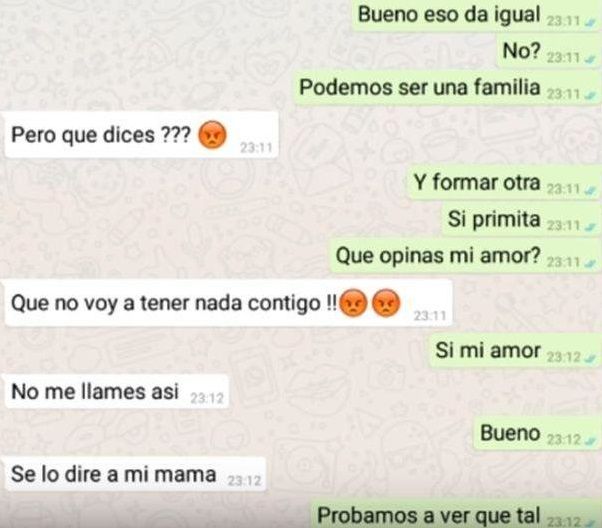Screen dimensions: 602x528
Task: Click the checkmark beside 'Que opinas mi amor?'
Action: (590, 264)
